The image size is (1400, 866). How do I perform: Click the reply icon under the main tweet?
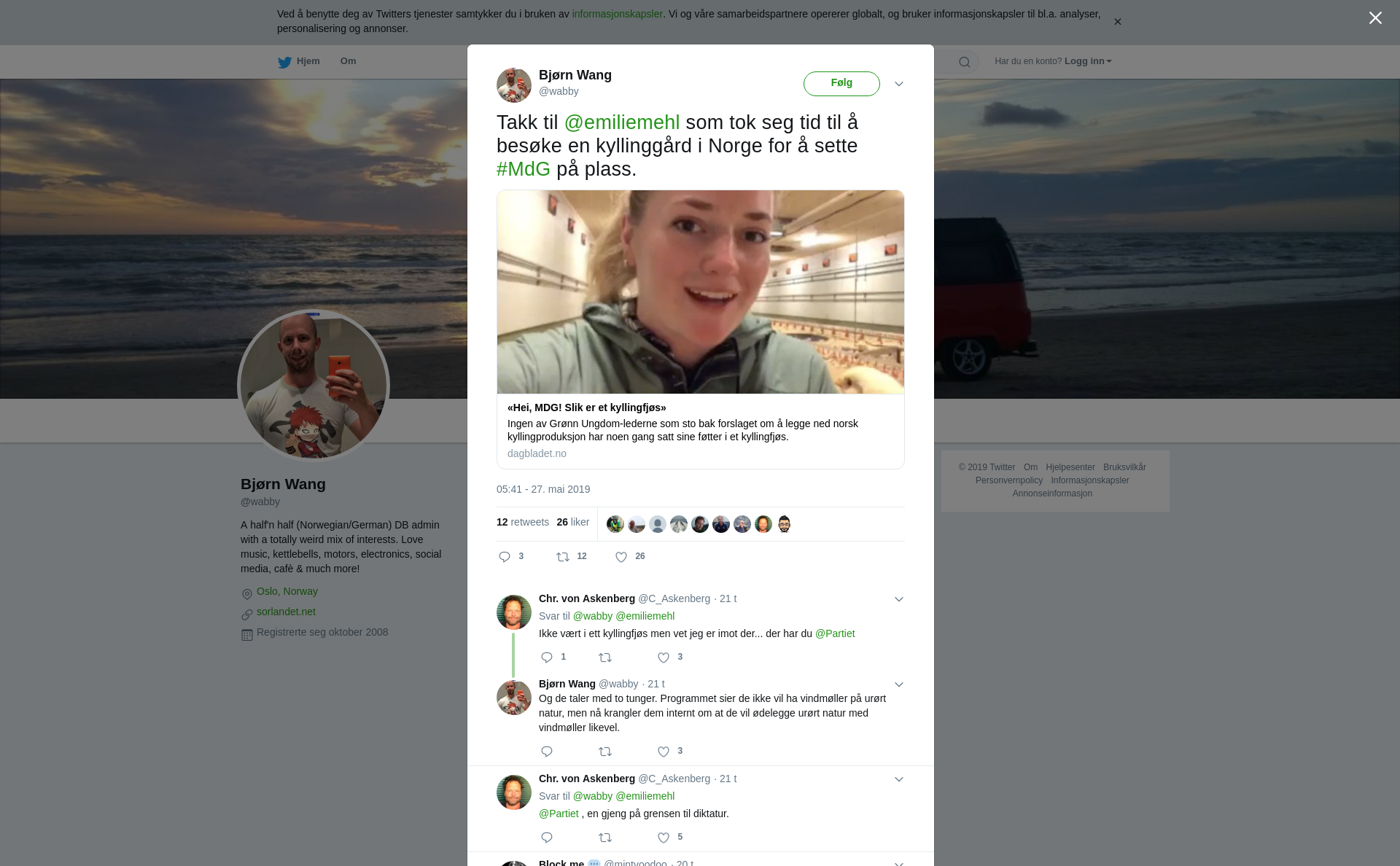click(505, 557)
